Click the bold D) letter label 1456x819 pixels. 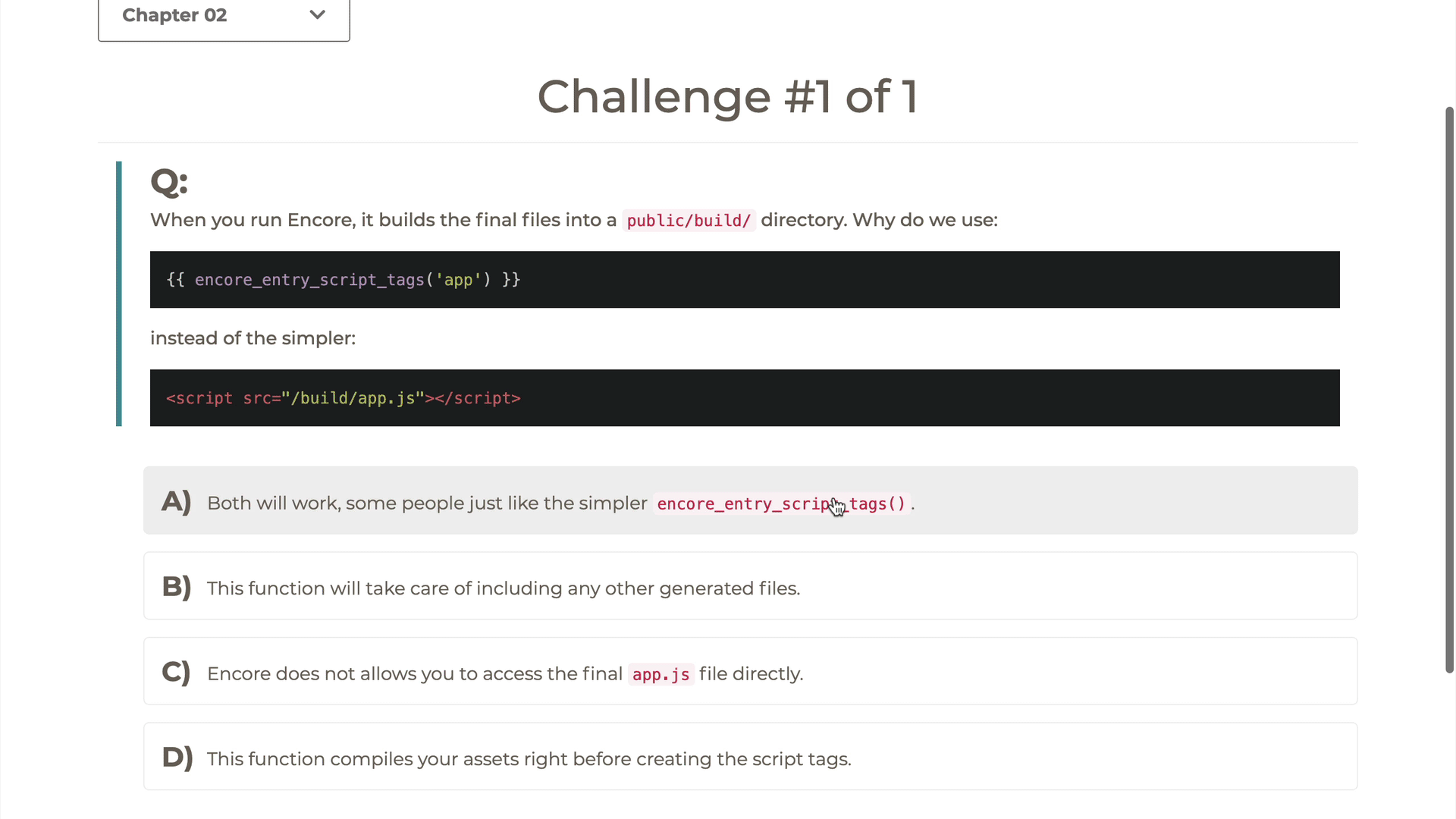coord(177,758)
